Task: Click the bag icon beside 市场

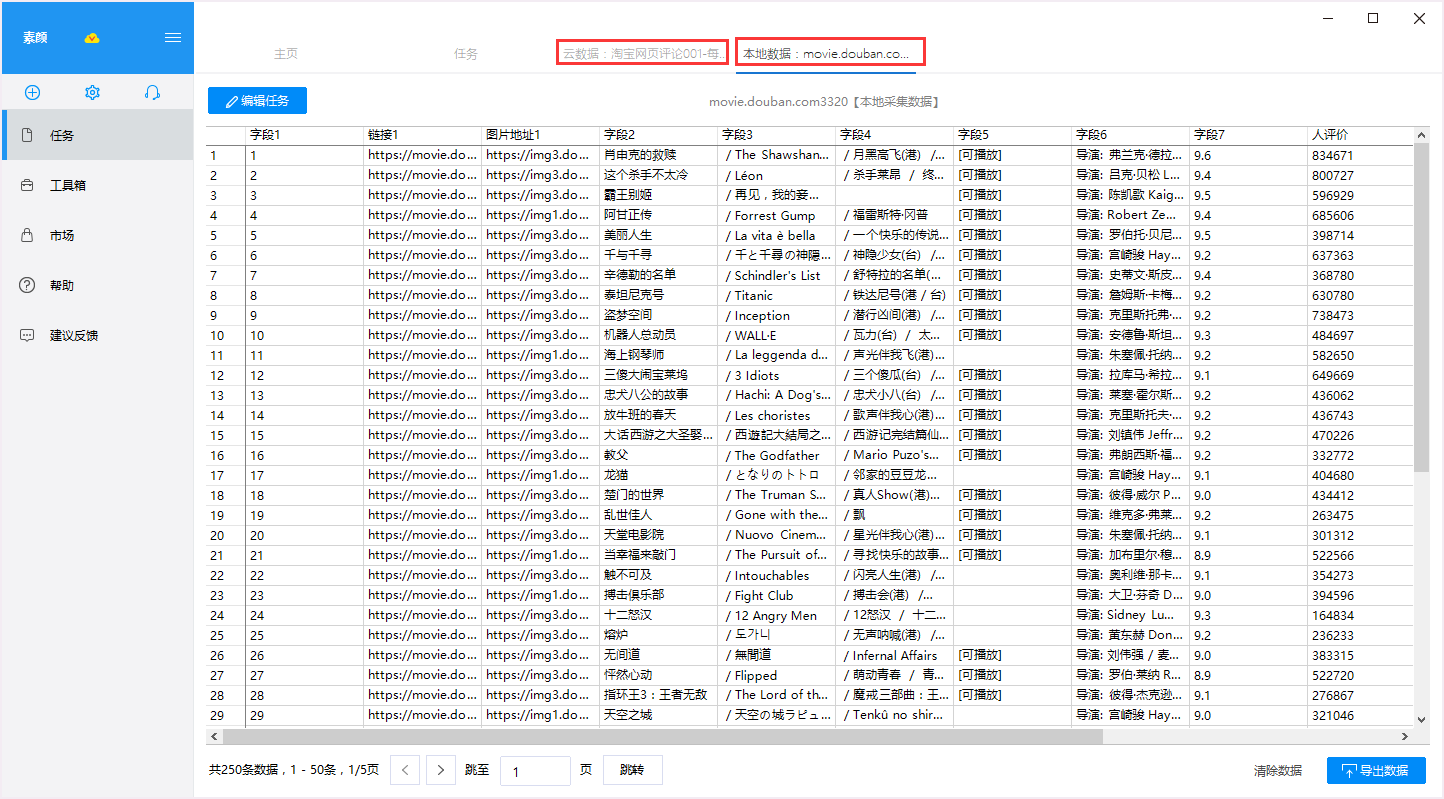Action: click(x=28, y=235)
